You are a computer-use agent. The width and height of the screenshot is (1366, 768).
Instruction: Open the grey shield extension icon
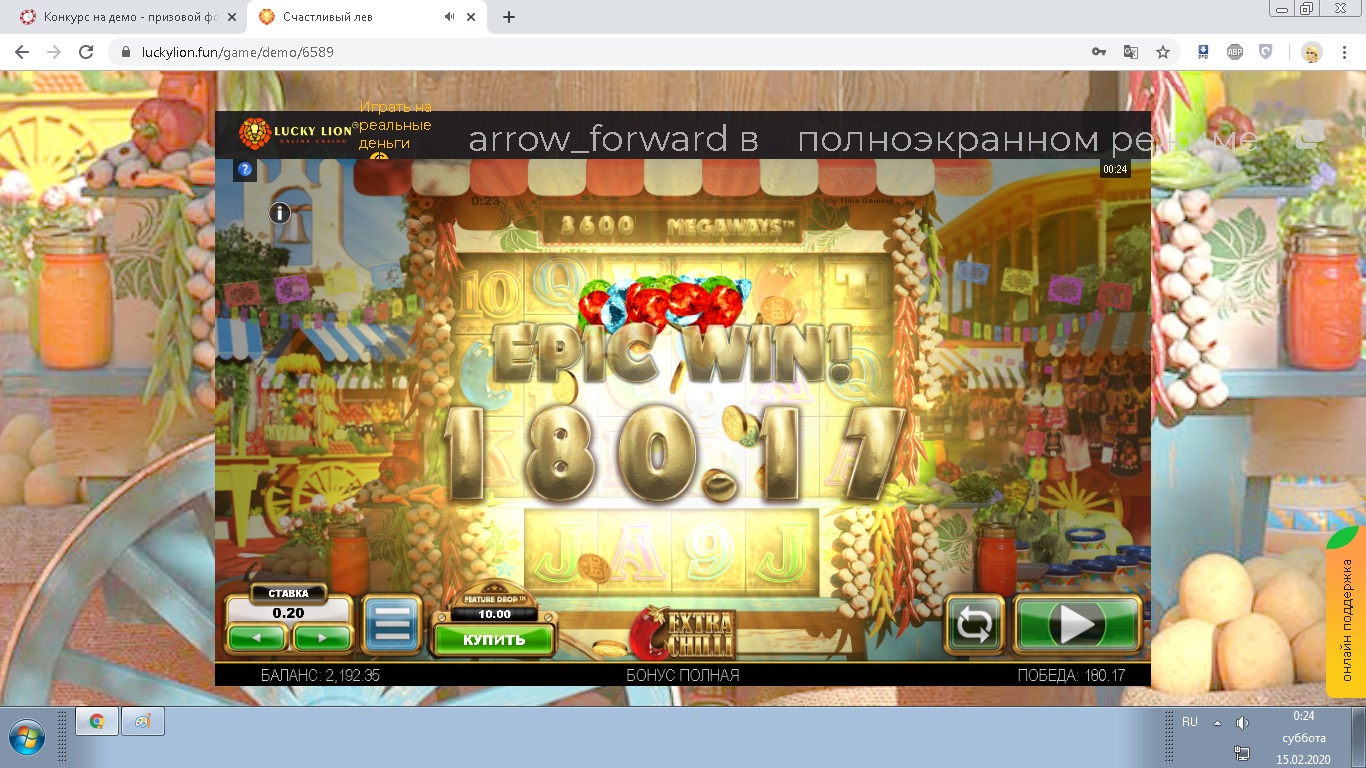[x=1266, y=52]
